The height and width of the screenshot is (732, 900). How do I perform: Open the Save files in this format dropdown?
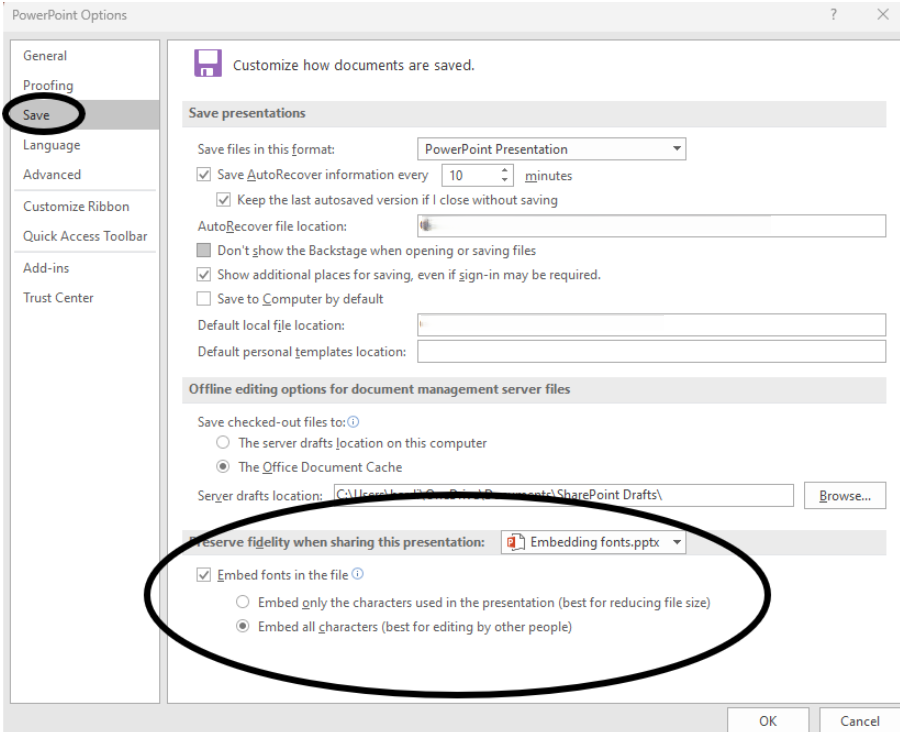tap(551, 149)
